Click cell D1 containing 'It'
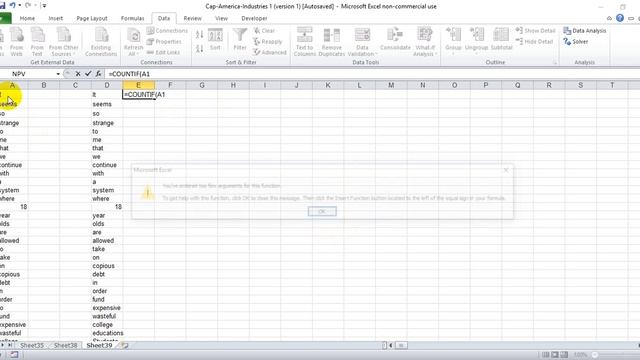This screenshot has height=360, width=640. coord(107,94)
